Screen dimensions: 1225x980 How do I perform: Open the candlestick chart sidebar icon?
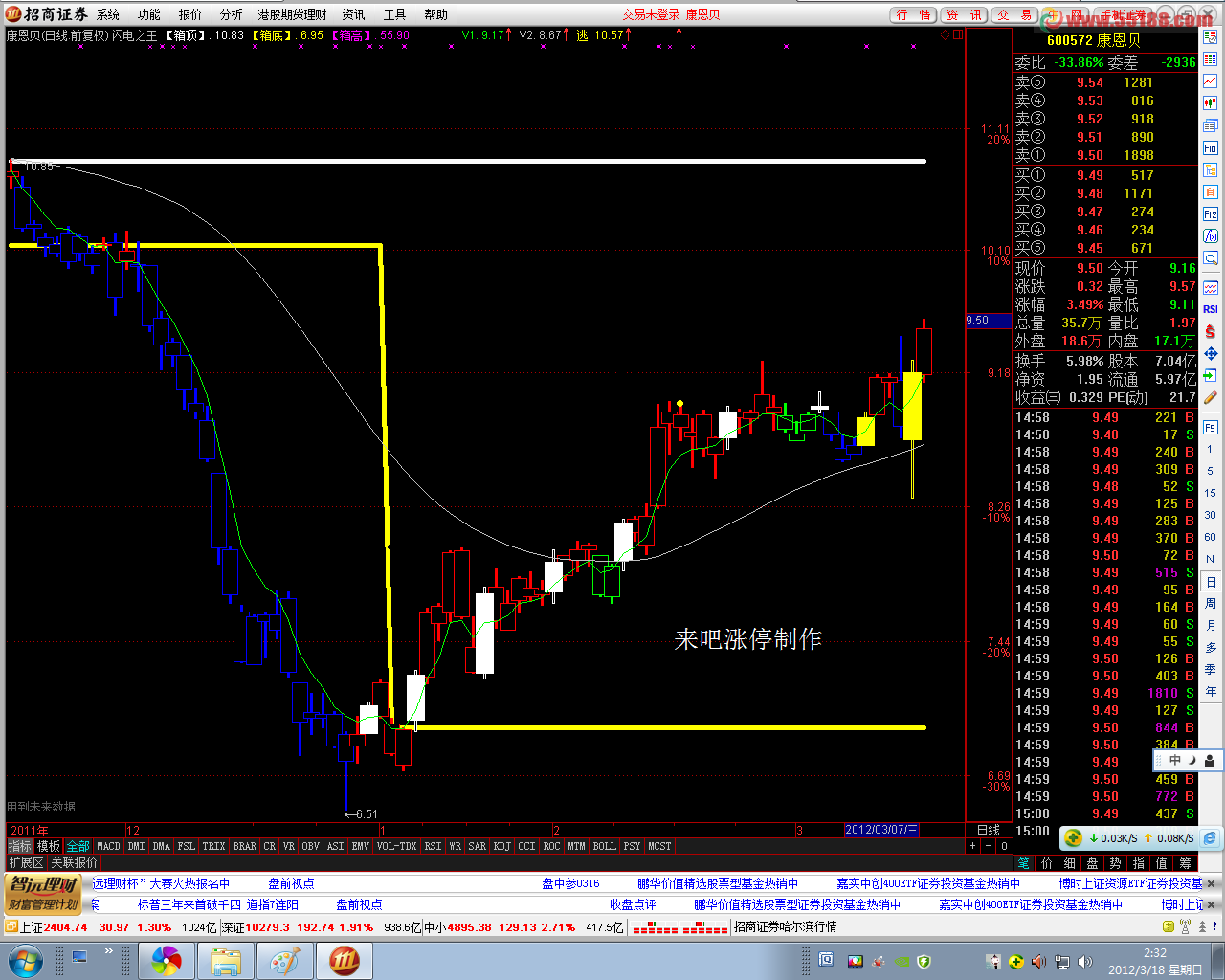(1211, 103)
